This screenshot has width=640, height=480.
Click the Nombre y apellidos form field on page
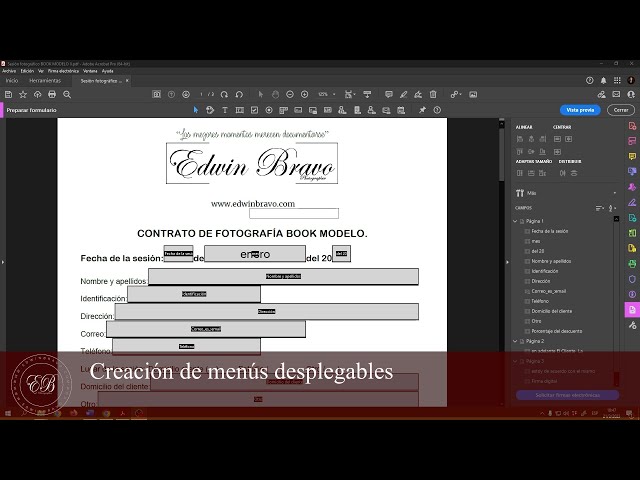pos(283,277)
